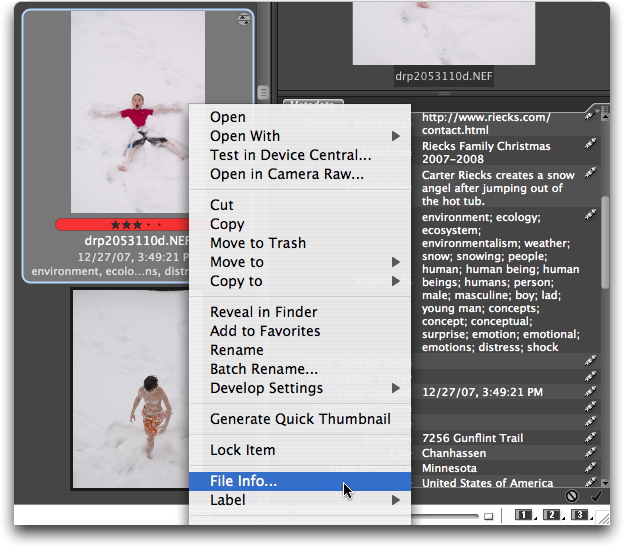
Task: Click the metadata panel vertical scrollbar thumb
Action: pyautogui.click(x=605, y=242)
